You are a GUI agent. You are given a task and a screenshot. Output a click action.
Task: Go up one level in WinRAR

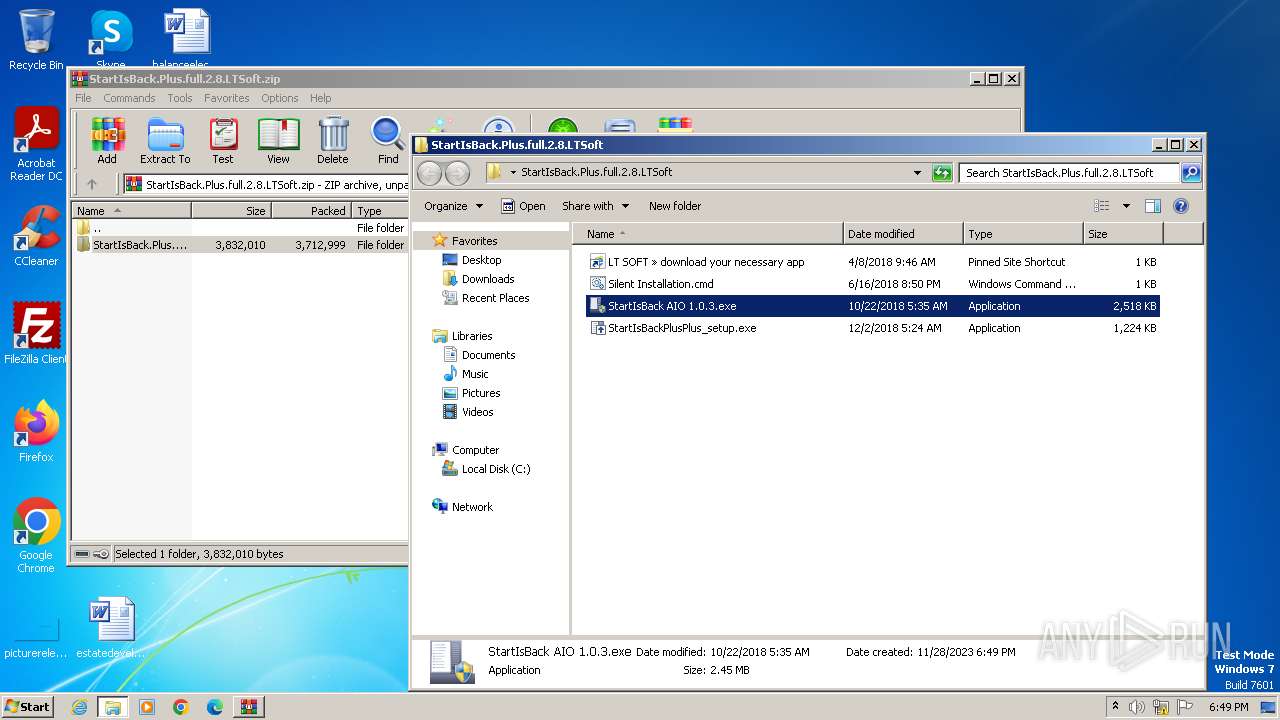pos(92,184)
